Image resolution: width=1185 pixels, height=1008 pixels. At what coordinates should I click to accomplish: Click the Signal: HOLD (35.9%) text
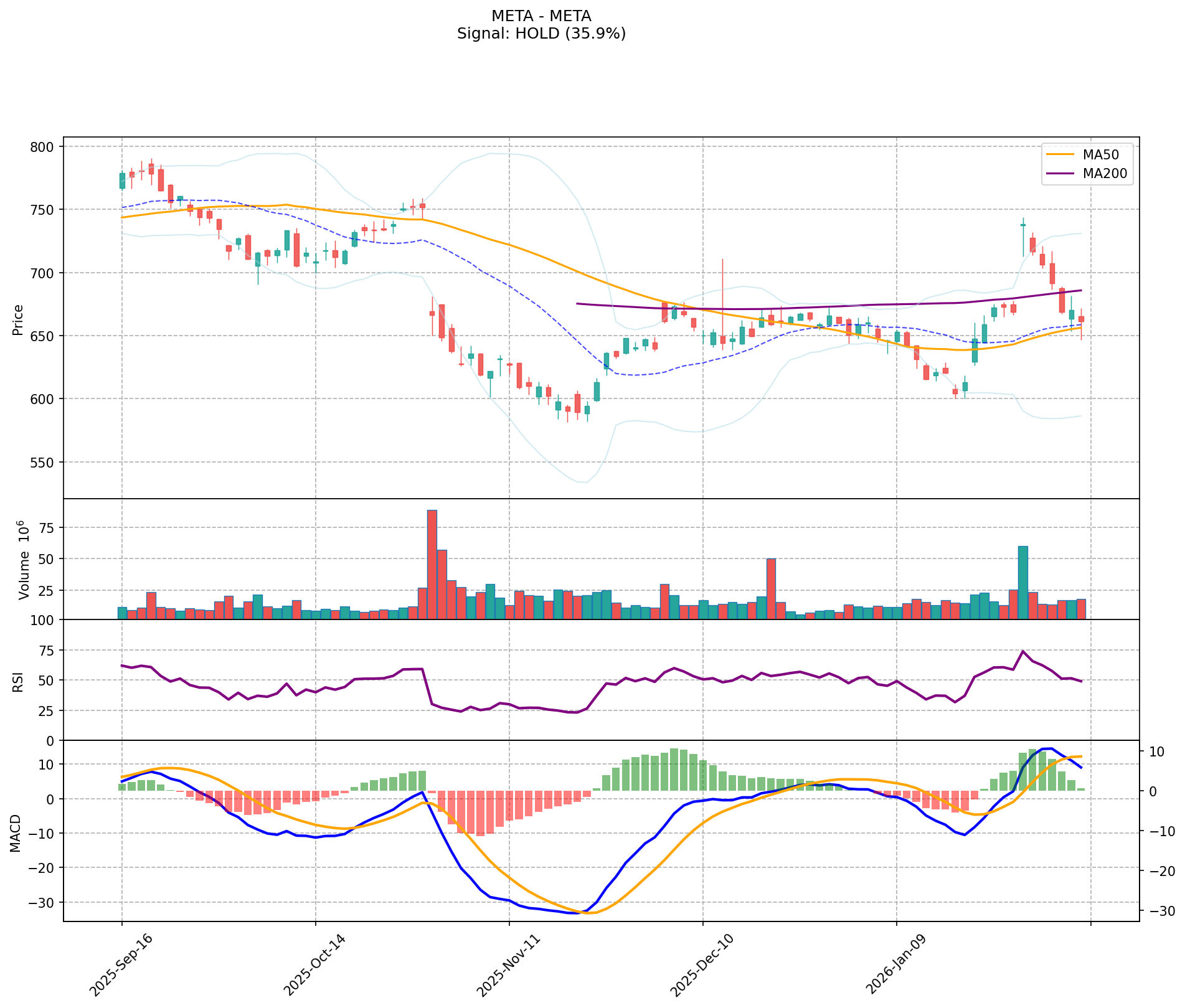[541, 34]
